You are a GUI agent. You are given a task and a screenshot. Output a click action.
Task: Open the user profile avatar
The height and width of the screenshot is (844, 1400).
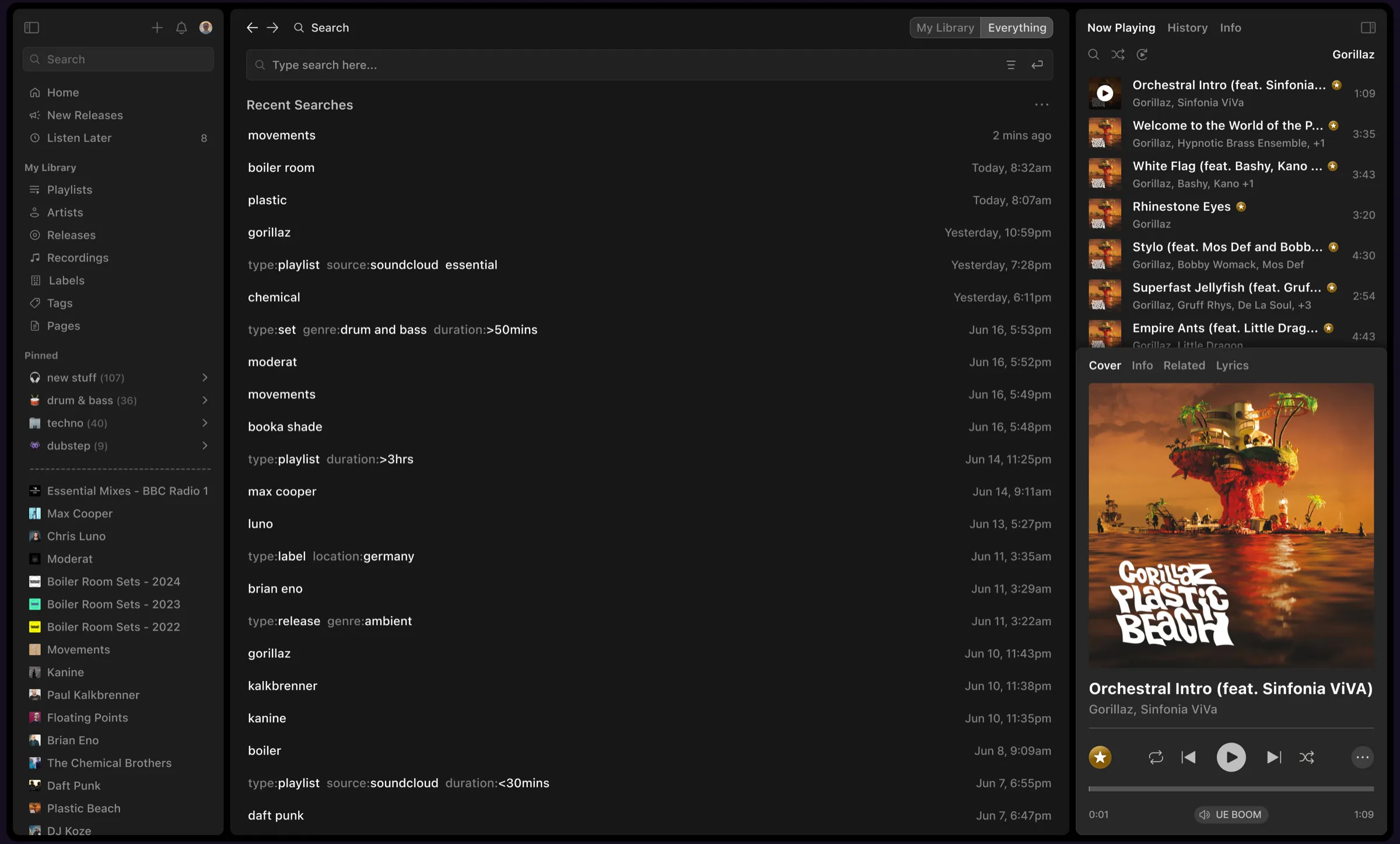206,27
